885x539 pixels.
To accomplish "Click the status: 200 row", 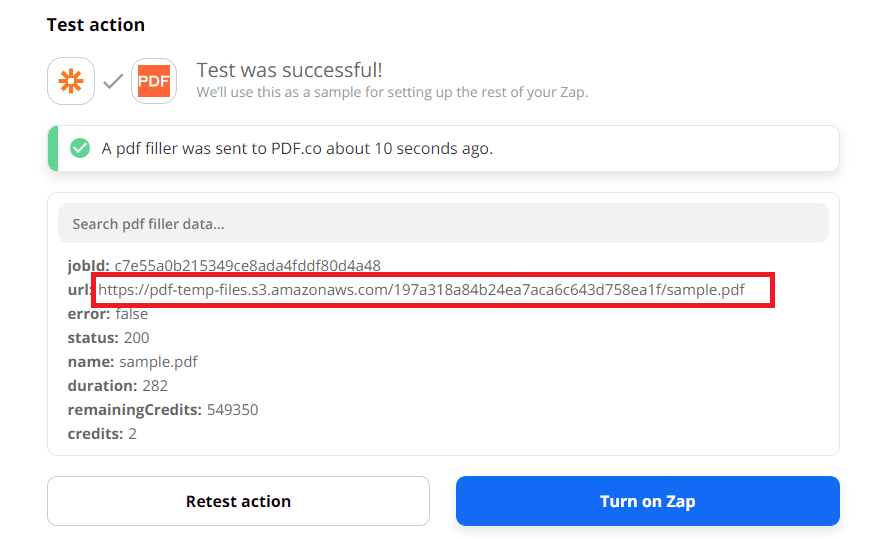I will pyautogui.click(x=108, y=338).
